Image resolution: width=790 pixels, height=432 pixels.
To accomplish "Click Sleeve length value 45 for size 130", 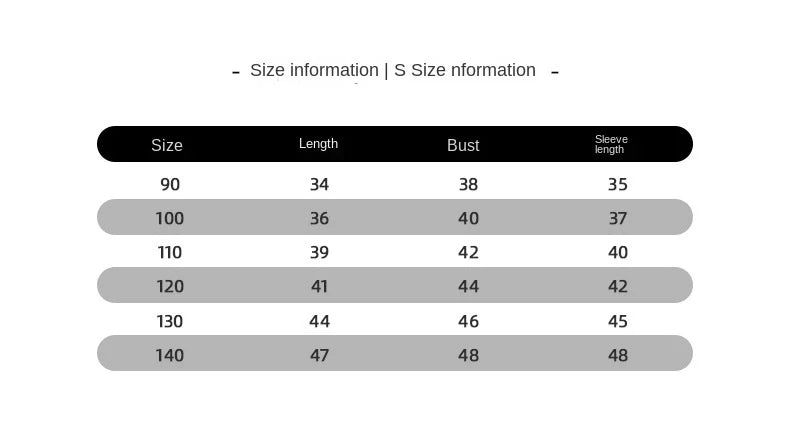I will [x=618, y=321].
